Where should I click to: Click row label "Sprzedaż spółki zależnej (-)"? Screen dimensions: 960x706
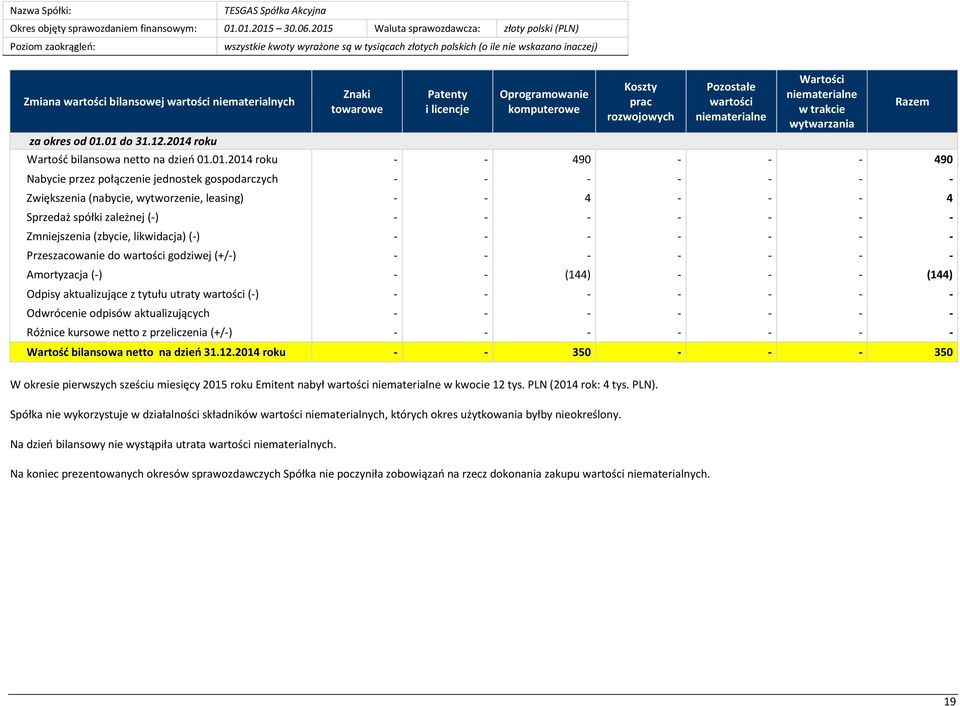pos(92,217)
